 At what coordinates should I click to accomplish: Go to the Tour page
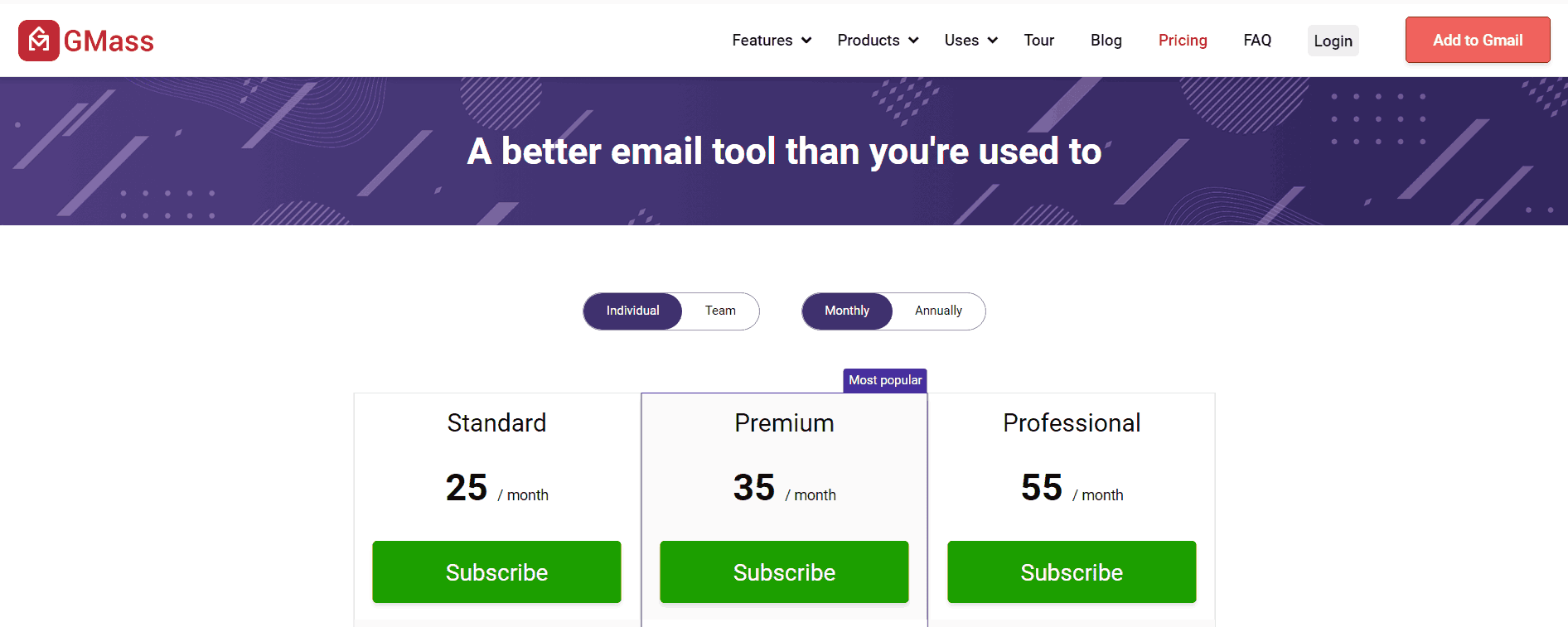point(1038,41)
